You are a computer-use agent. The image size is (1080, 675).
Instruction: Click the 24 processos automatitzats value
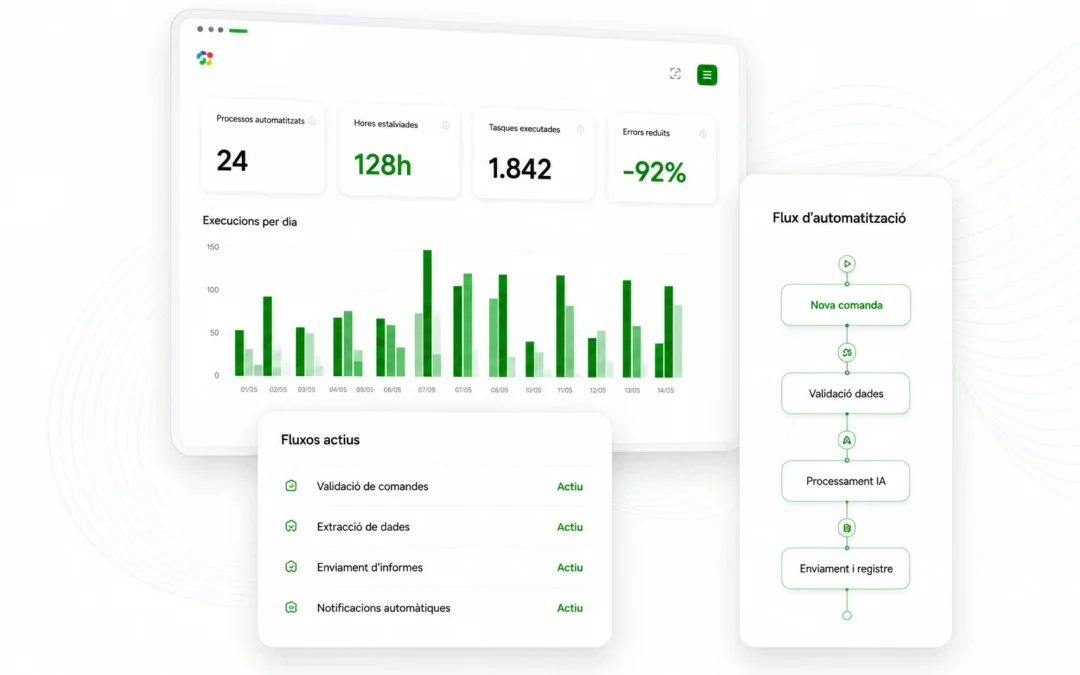[232, 160]
